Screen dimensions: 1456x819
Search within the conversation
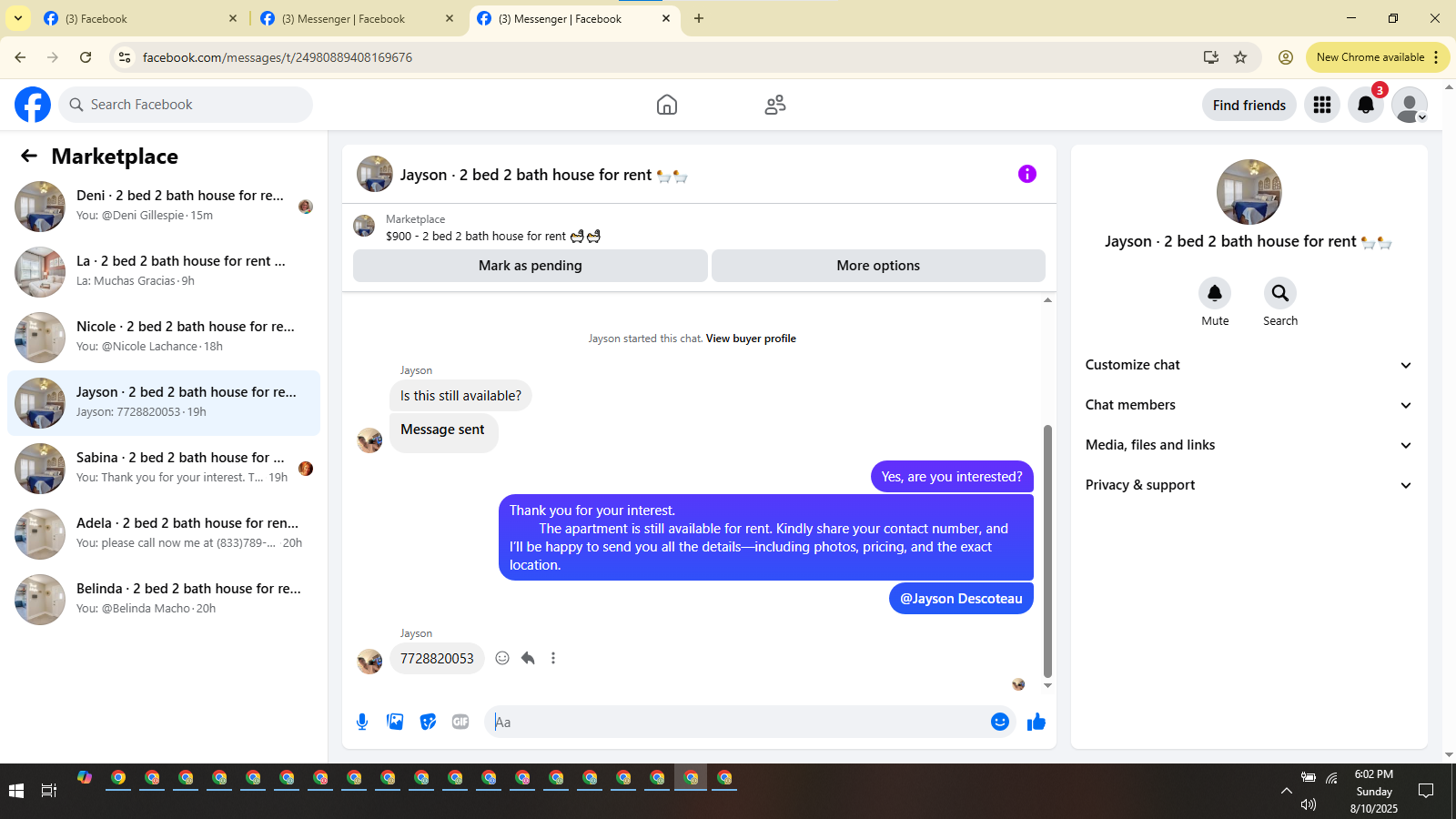pos(1280,293)
